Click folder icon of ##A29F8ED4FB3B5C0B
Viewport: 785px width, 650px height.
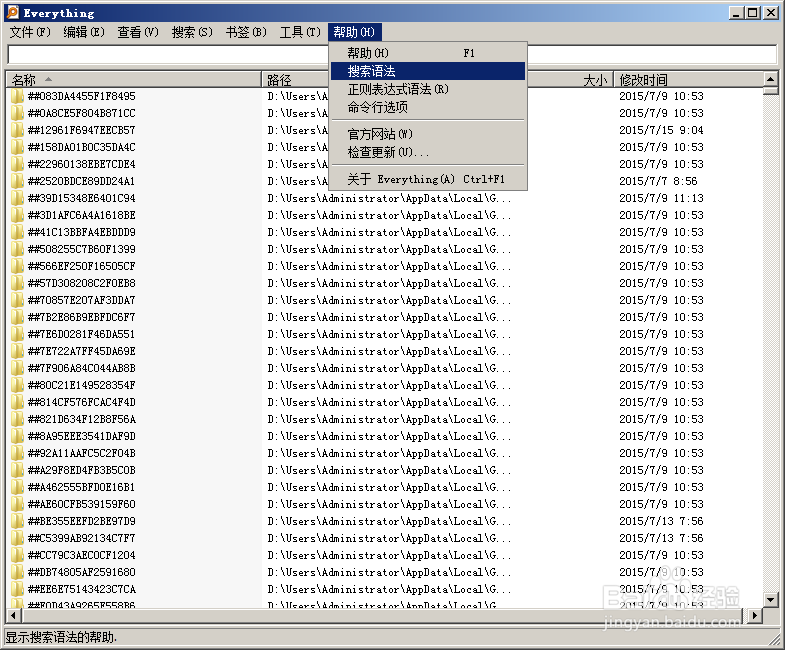coord(17,471)
